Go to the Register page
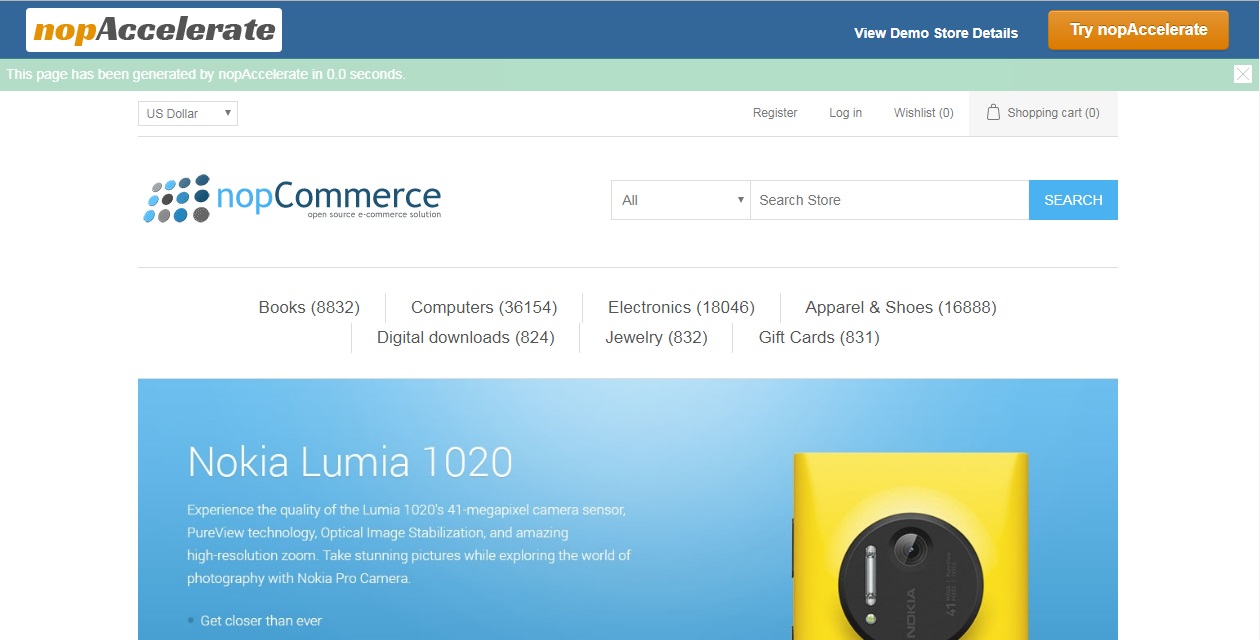 coord(775,113)
